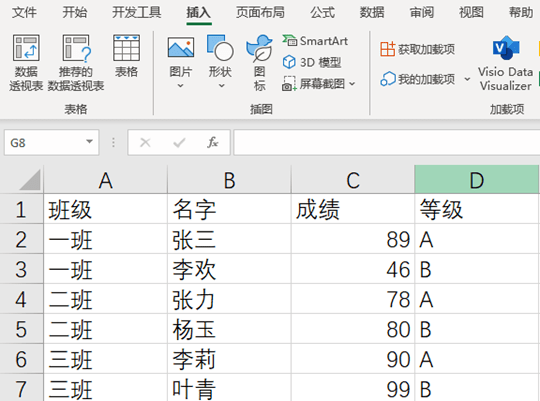This screenshot has width=540, height=401.
Task: Insert a Table (表格)
Action: point(126,56)
